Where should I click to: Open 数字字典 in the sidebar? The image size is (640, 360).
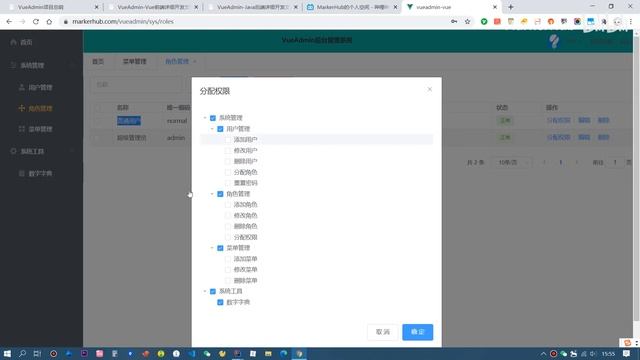(x=41, y=173)
